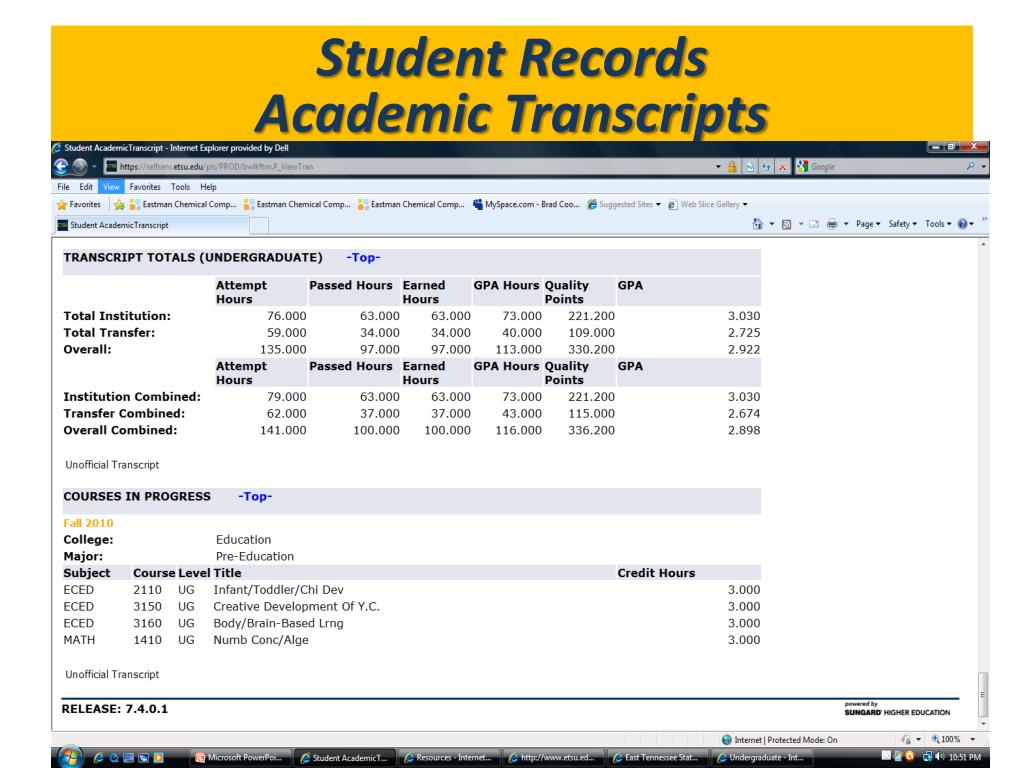
Task: Click the scrollbar up arrow
Action: pos(983,244)
